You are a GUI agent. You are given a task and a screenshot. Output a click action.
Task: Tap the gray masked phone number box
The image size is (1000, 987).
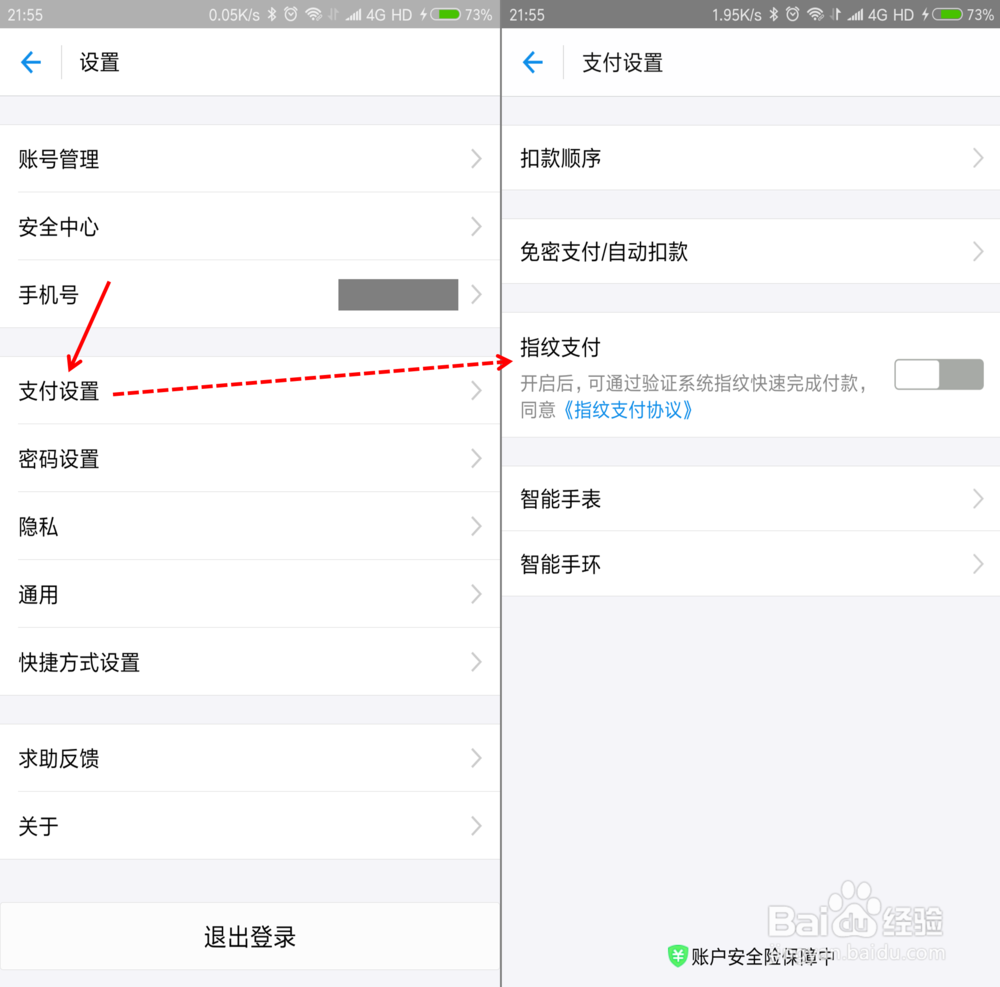(x=398, y=295)
